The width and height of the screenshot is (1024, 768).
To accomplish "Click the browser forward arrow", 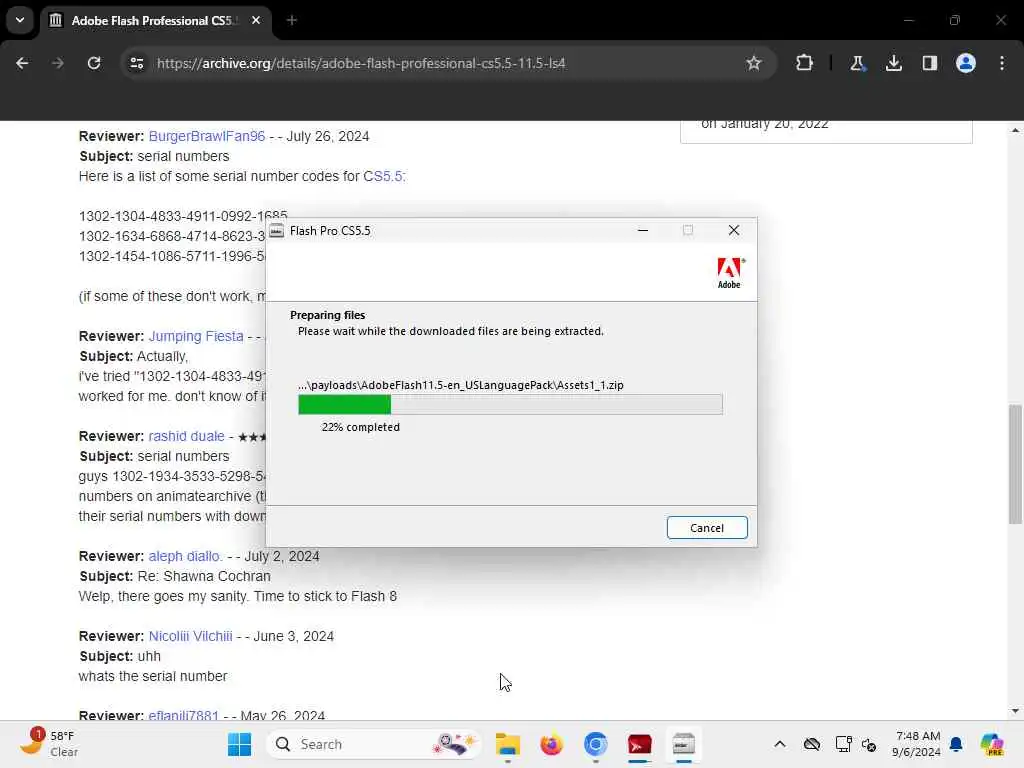I will pos(58,63).
